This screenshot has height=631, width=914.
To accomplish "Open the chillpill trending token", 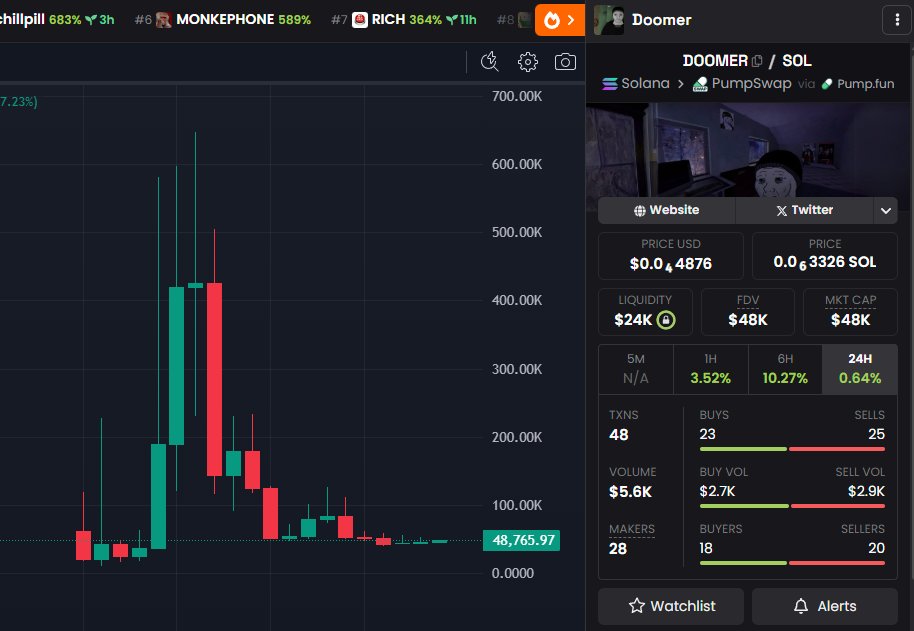I will click(57, 20).
